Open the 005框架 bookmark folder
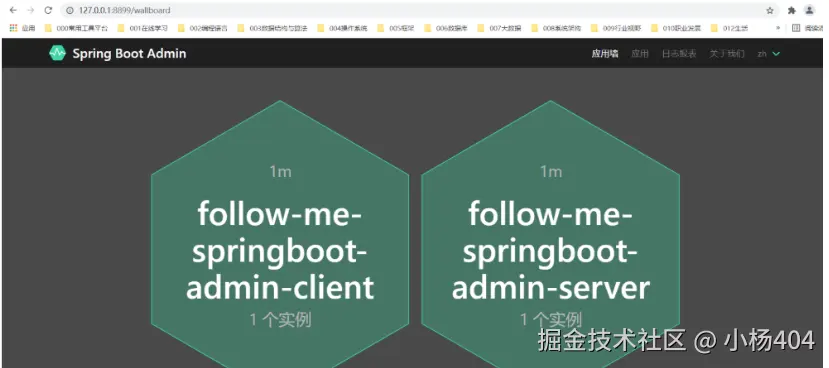 tap(395, 28)
